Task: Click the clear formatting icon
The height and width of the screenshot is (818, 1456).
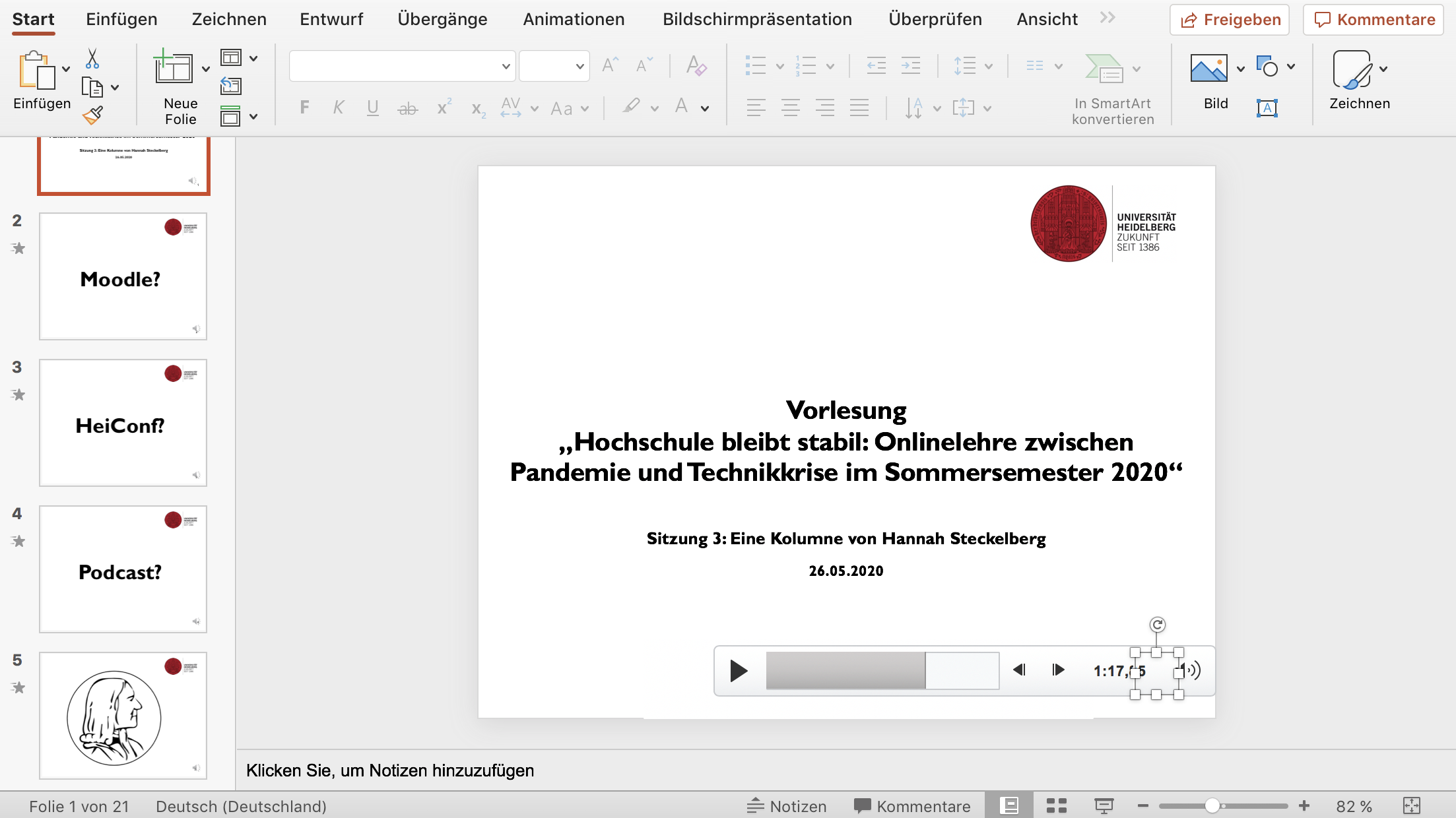Action: [696, 66]
